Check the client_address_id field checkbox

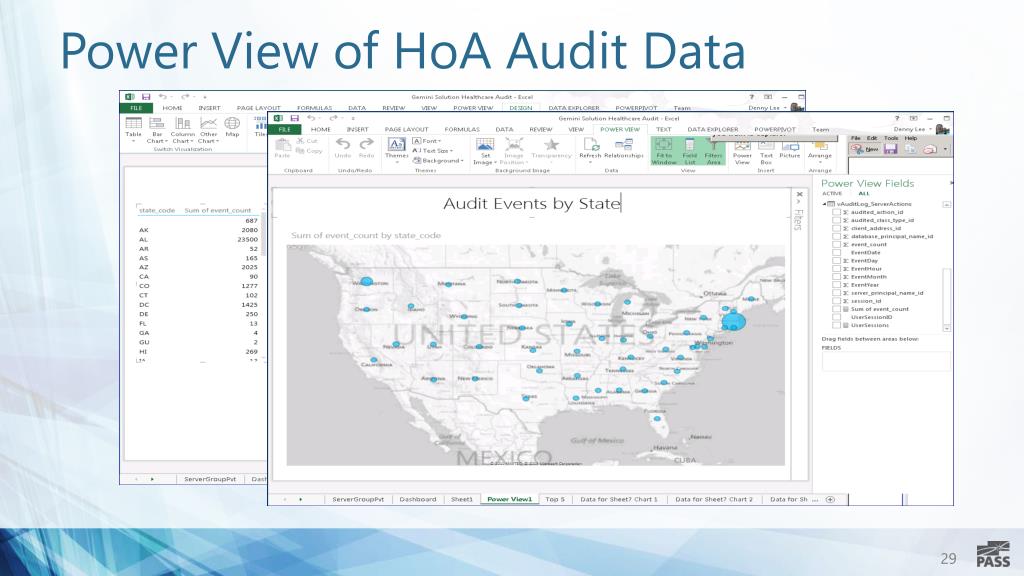[x=836, y=229]
